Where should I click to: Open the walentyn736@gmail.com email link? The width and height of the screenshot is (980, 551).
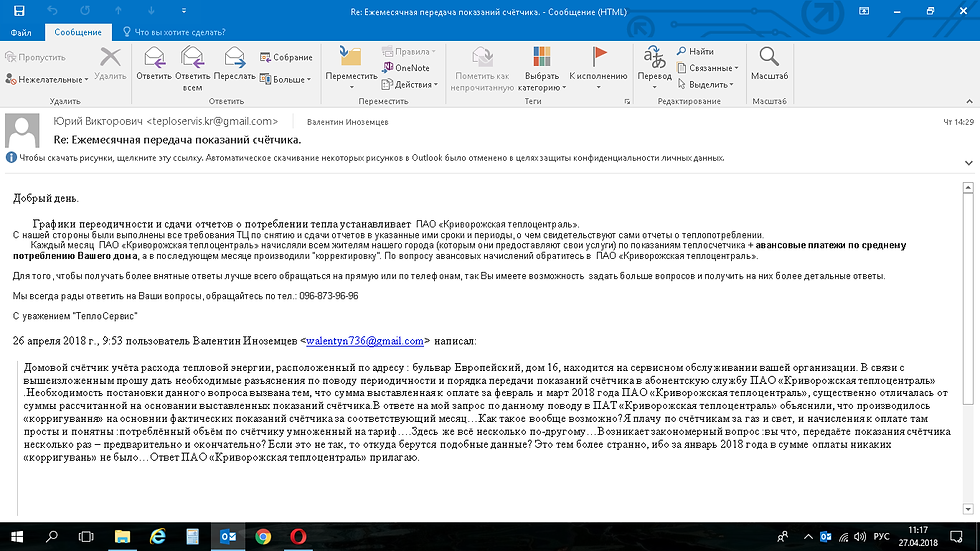pos(365,341)
